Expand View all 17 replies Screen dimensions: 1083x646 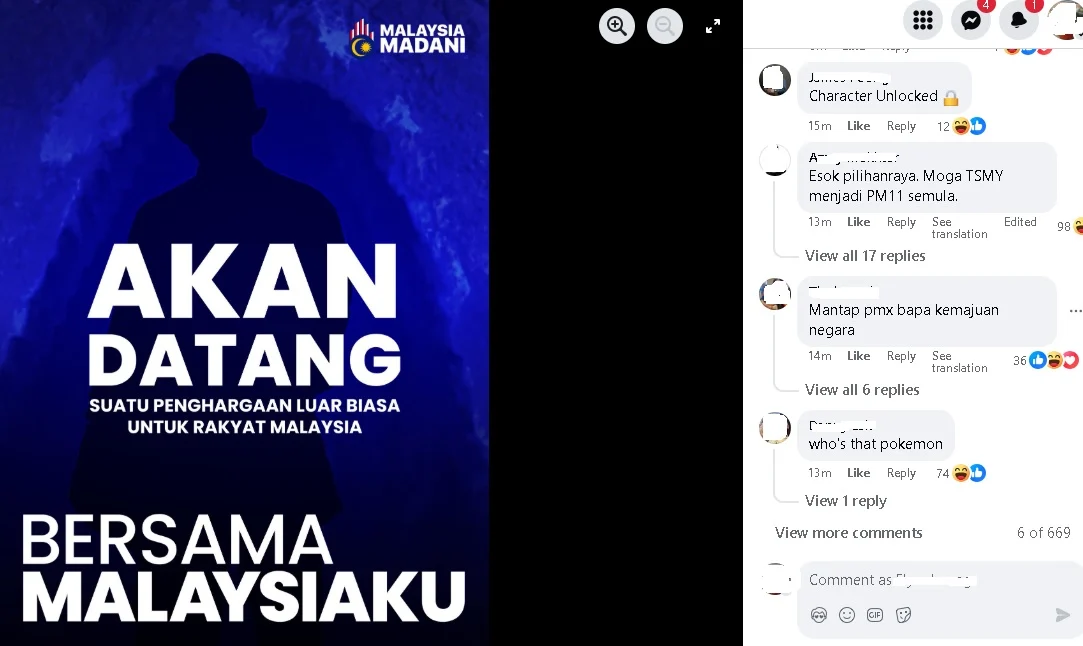(x=865, y=256)
